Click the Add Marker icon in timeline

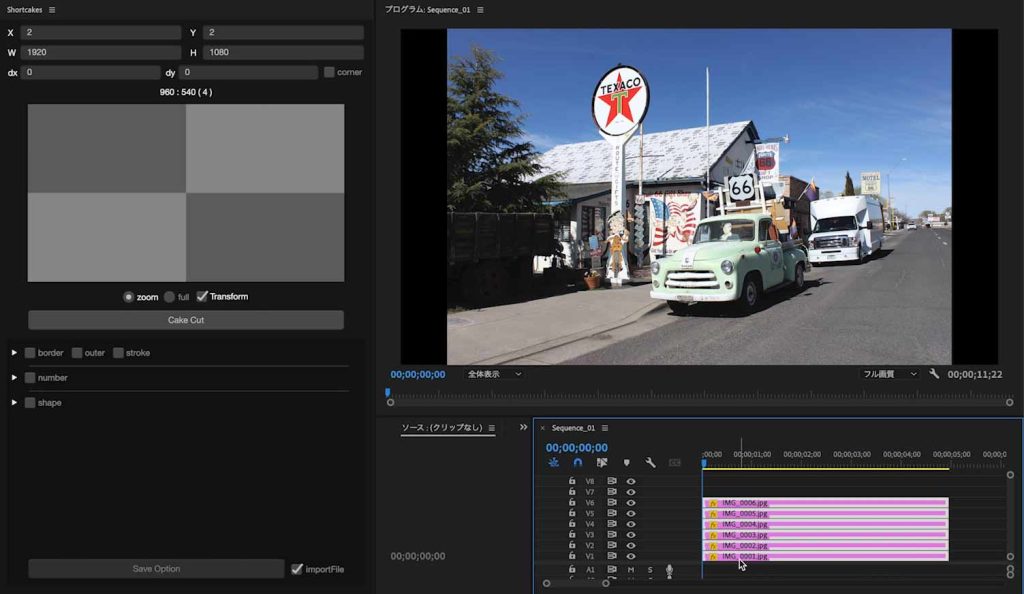627,463
